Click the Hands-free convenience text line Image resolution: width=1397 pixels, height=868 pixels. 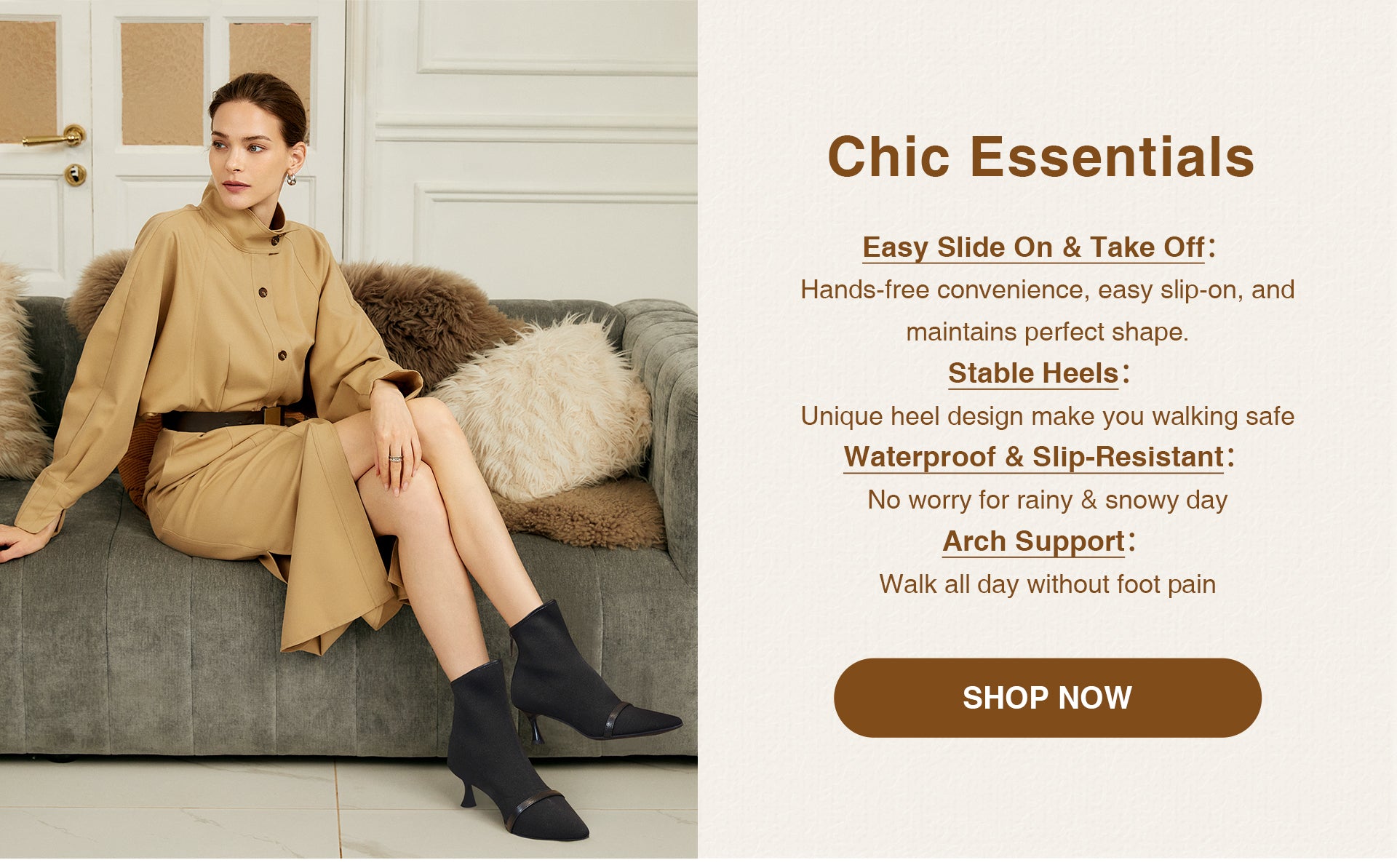(1048, 290)
